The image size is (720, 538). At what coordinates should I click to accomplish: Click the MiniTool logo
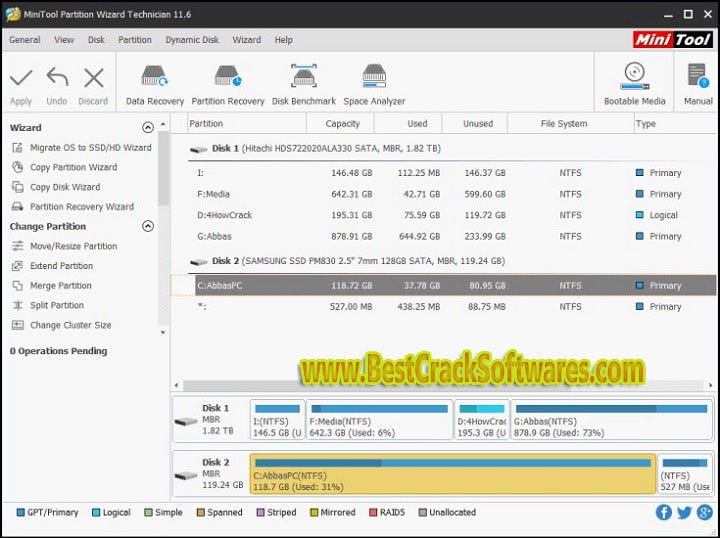(x=673, y=40)
